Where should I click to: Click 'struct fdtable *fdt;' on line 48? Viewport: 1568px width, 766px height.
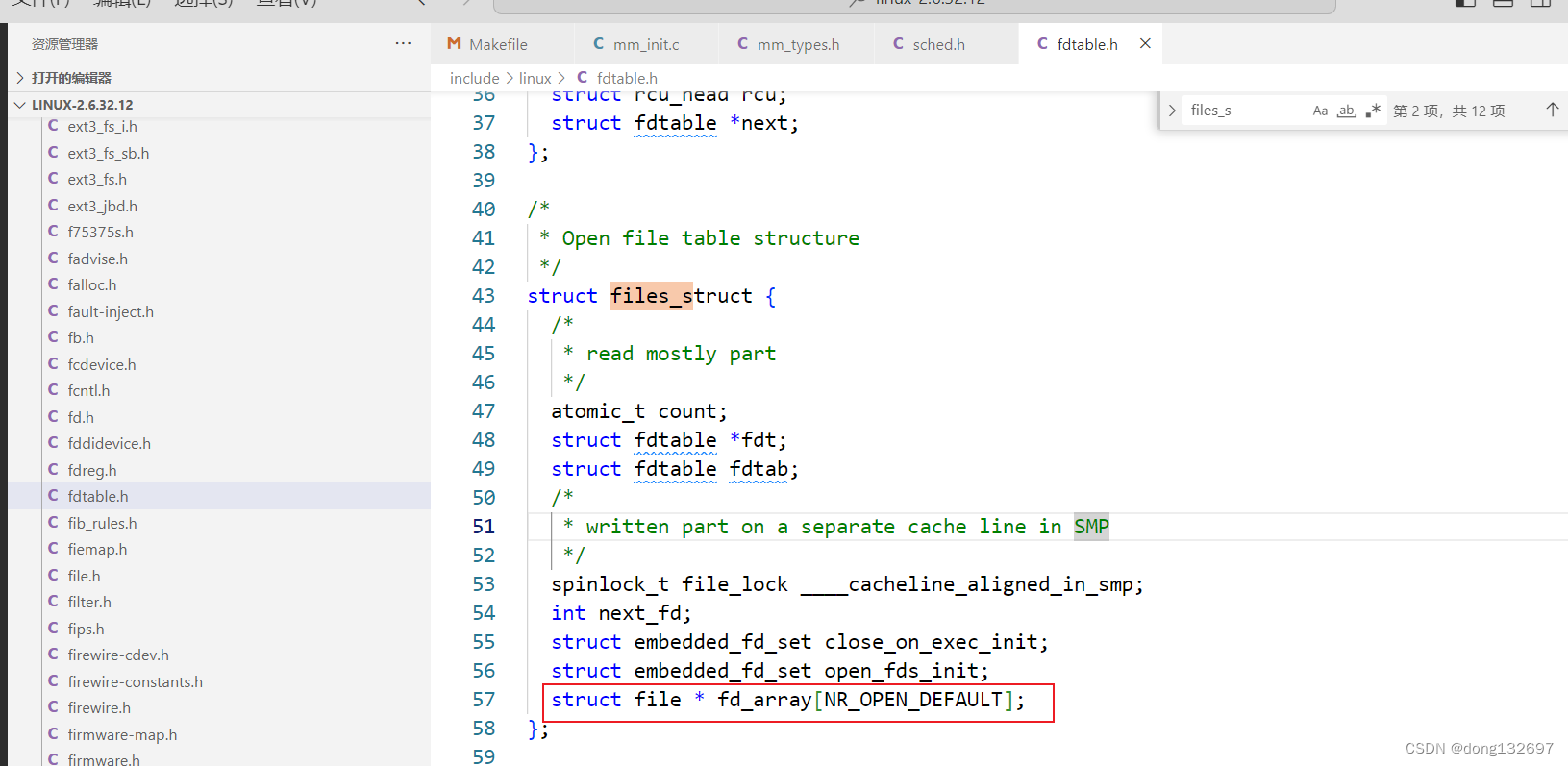tap(669, 440)
